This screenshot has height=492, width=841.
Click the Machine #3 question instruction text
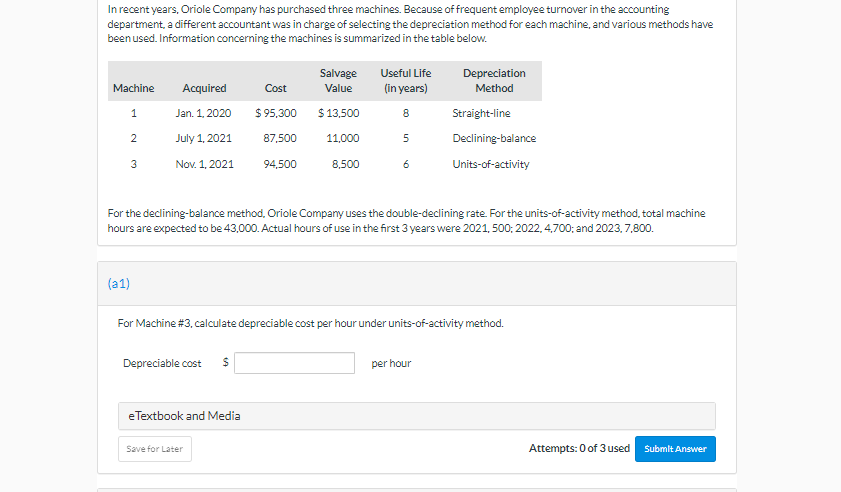pyautogui.click(x=311, y=324)
